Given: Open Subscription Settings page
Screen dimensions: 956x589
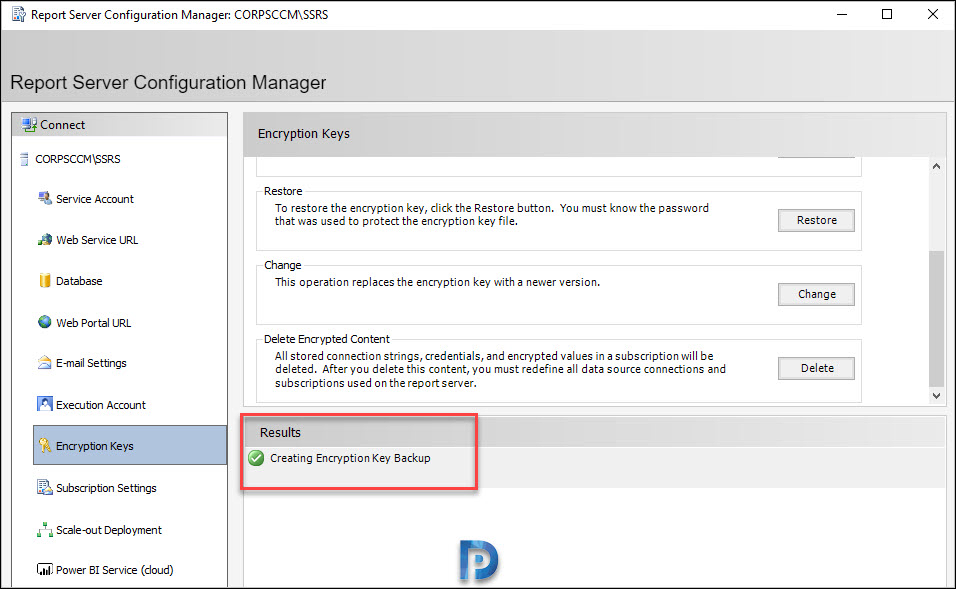Looking at the screenshot, I should tap(106, 488).
